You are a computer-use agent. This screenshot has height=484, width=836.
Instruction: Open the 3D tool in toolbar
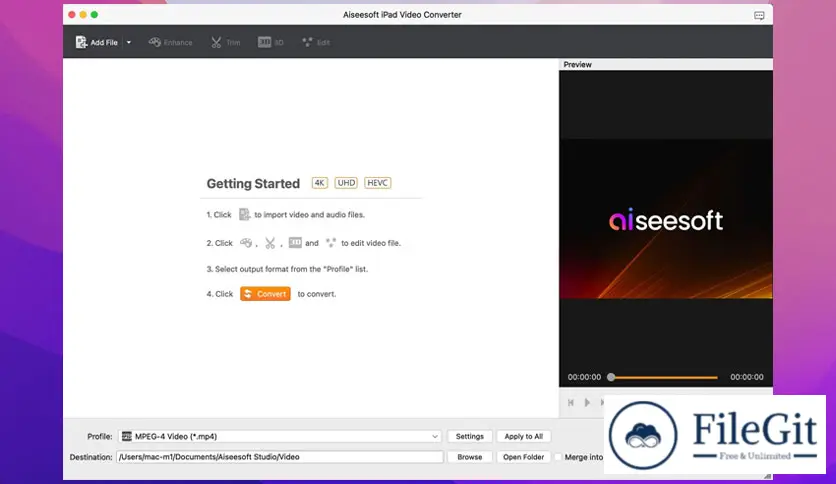(271, 42)
